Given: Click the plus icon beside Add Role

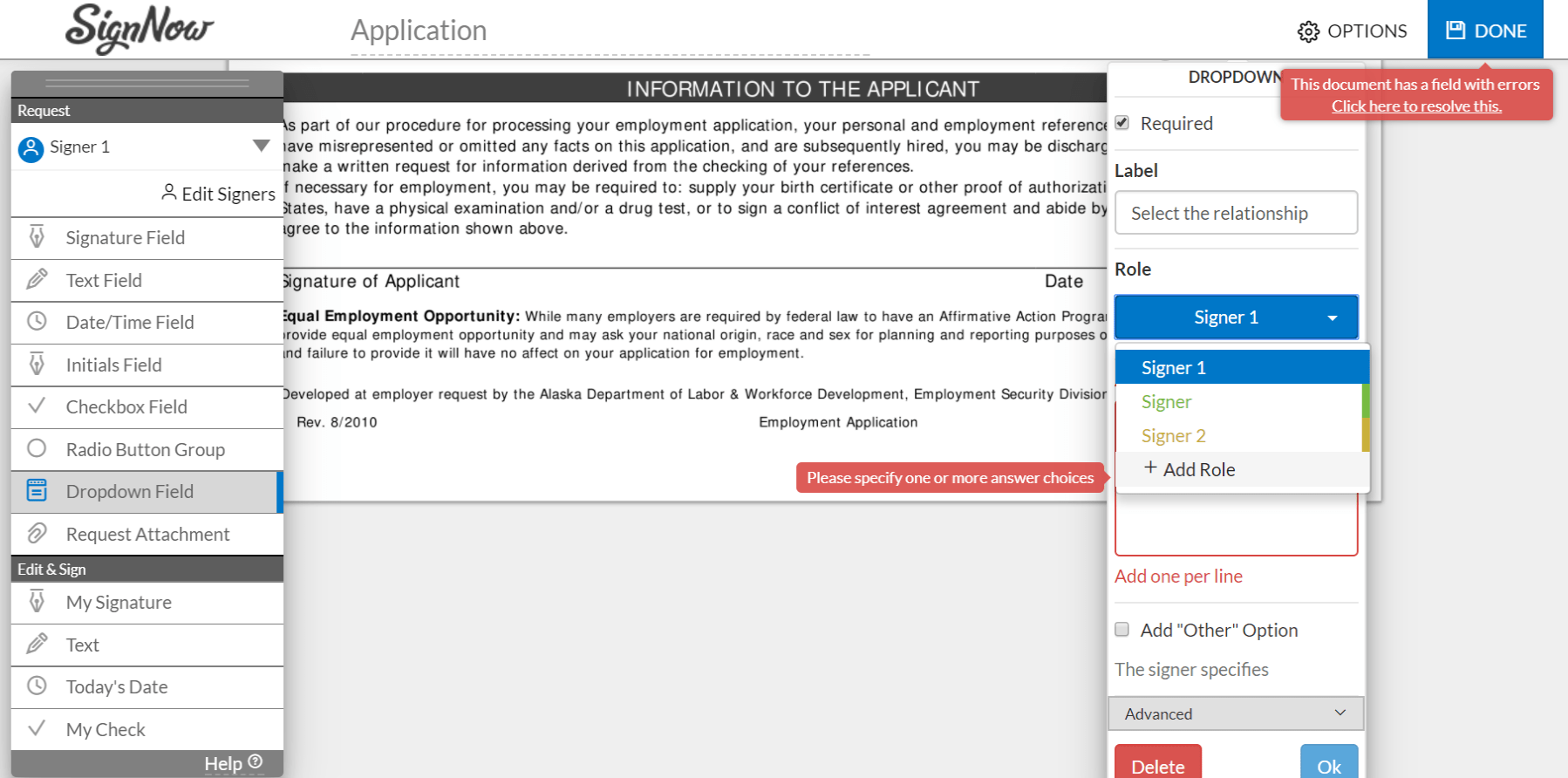Looking at the screenshot, I should pos(1150,467).
